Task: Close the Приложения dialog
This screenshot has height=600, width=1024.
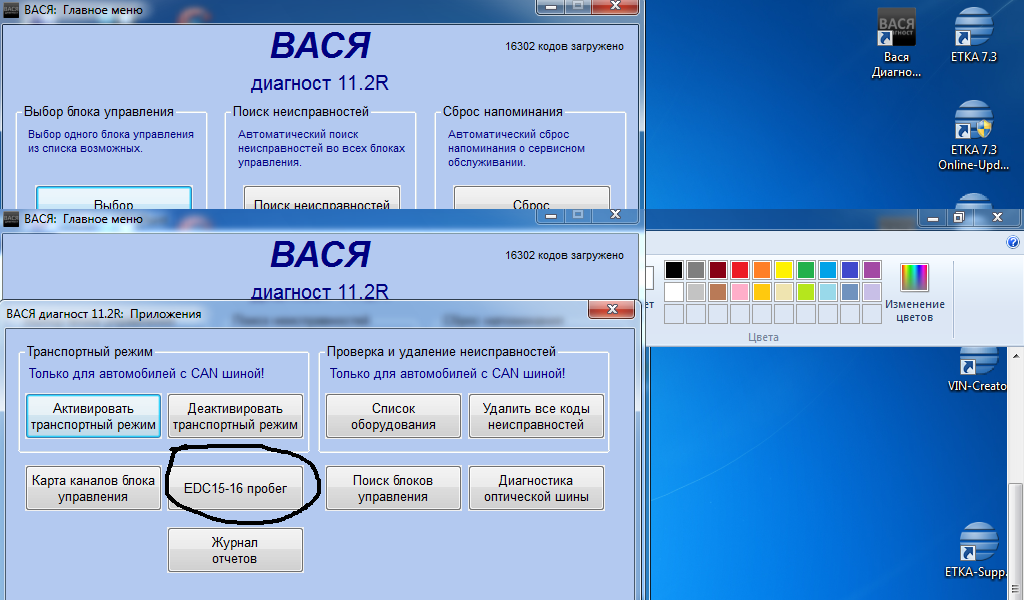Action: coord(612,309)
